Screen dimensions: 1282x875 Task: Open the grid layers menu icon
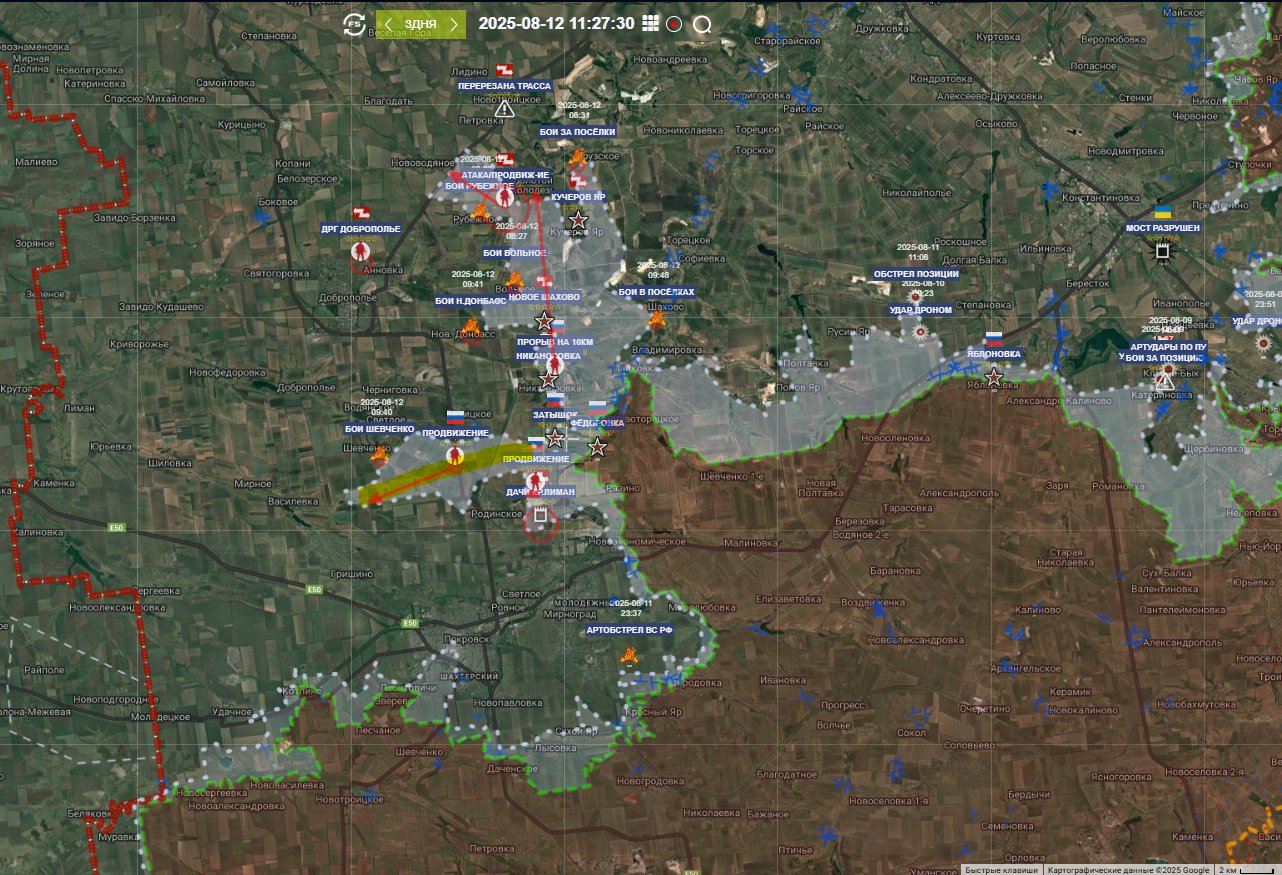pos(651,23)
